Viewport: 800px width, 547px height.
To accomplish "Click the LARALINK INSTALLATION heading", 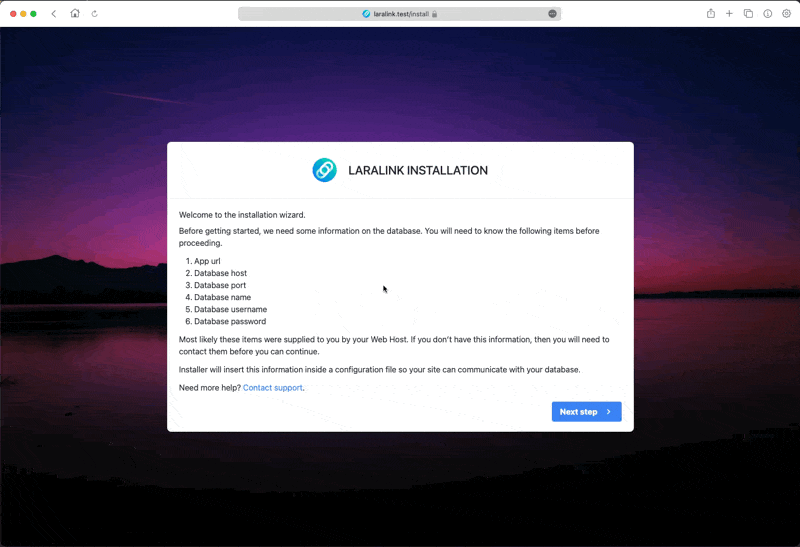I will tap(418, 171).
